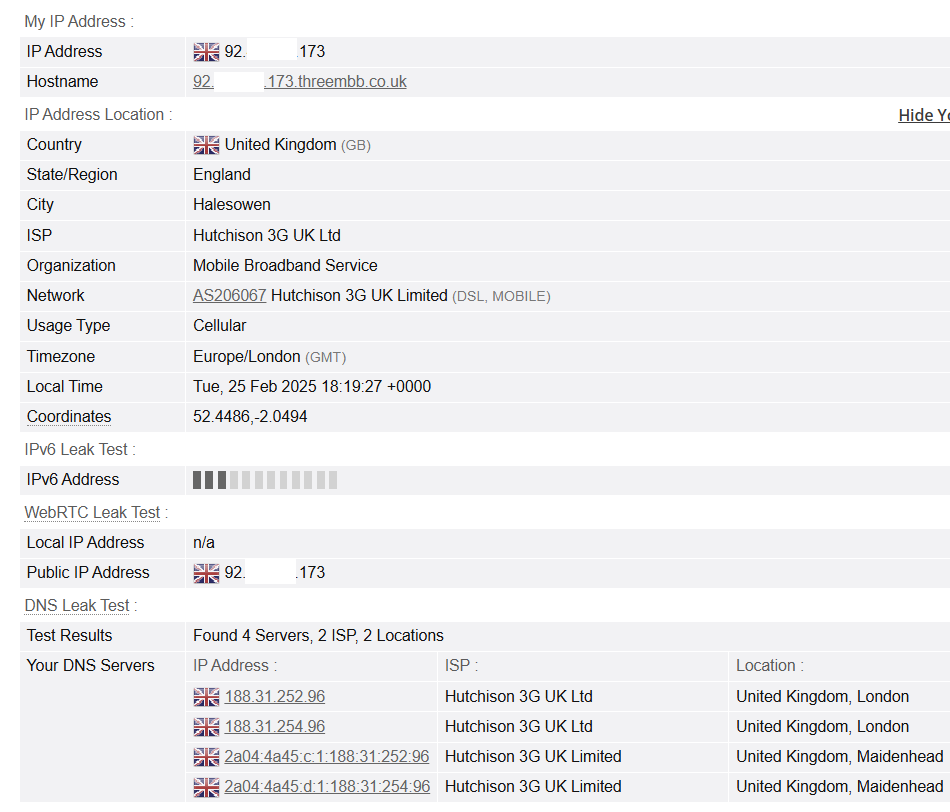Click the flag next to 188.31.254.96
The width and height of the screenshot is (950, 812).
(x=206, y=727)
